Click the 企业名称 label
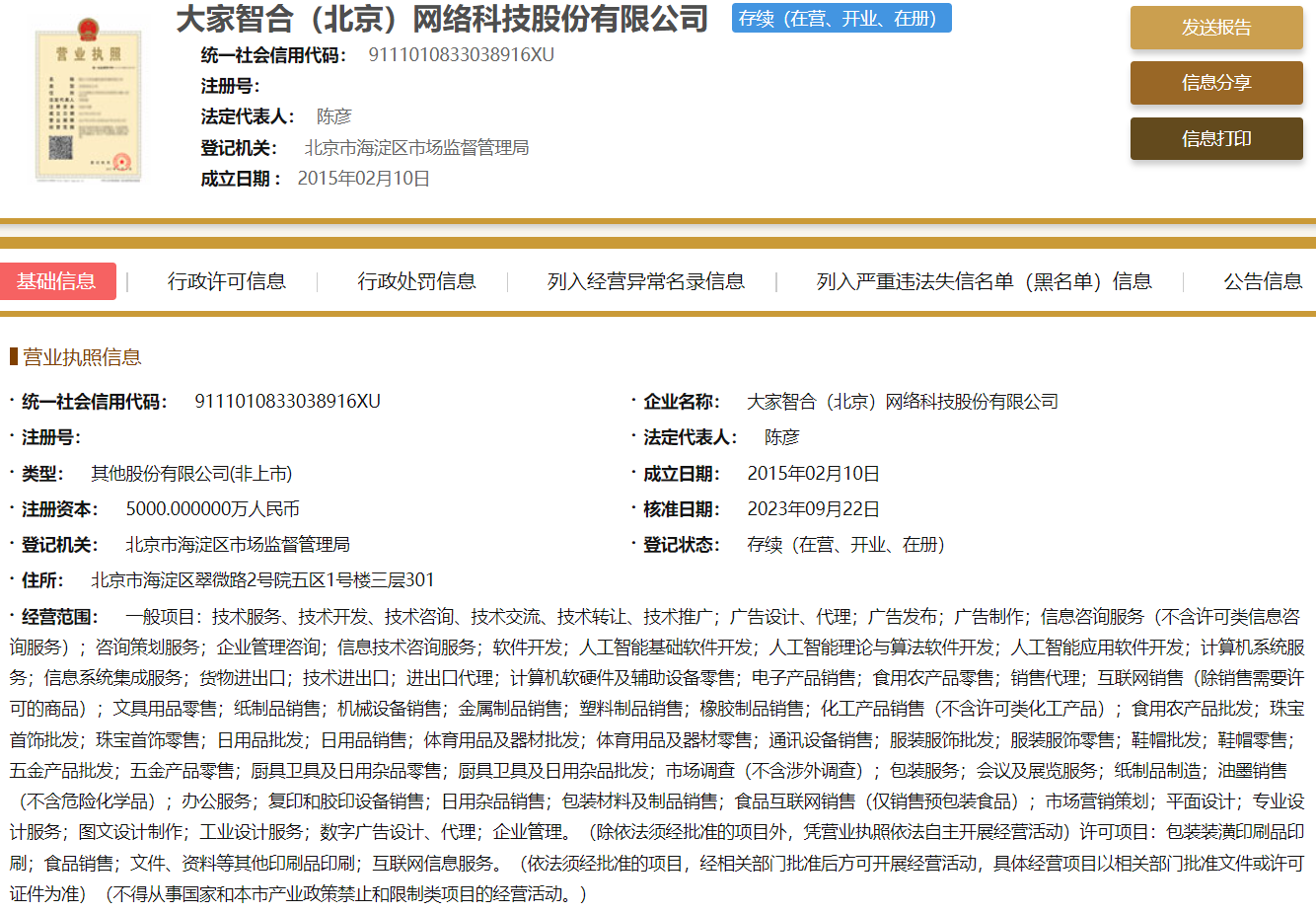Screen dimensions: 1316x914 click(682, 402)
